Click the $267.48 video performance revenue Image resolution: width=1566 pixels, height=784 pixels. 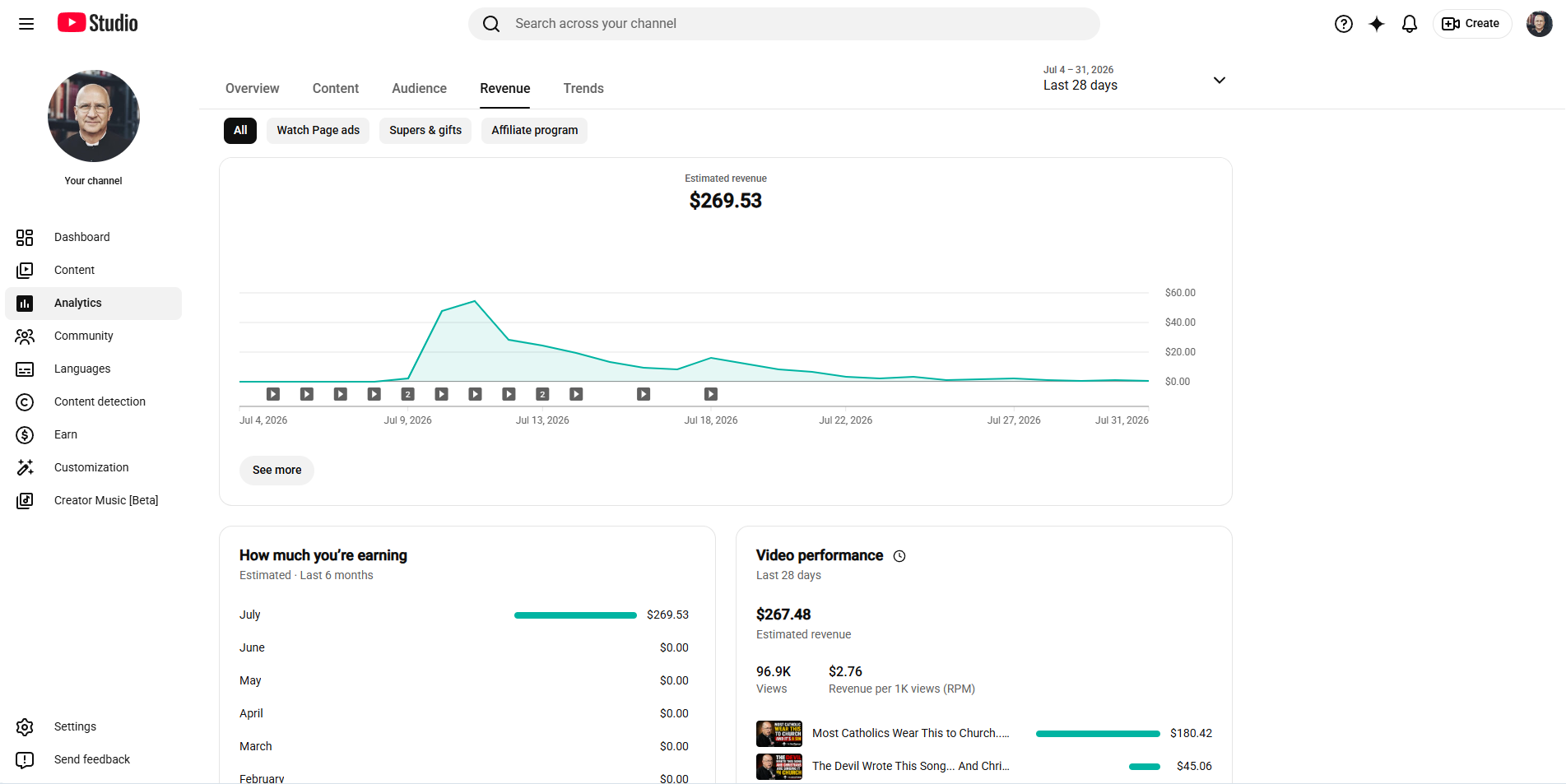pos(783,615)
